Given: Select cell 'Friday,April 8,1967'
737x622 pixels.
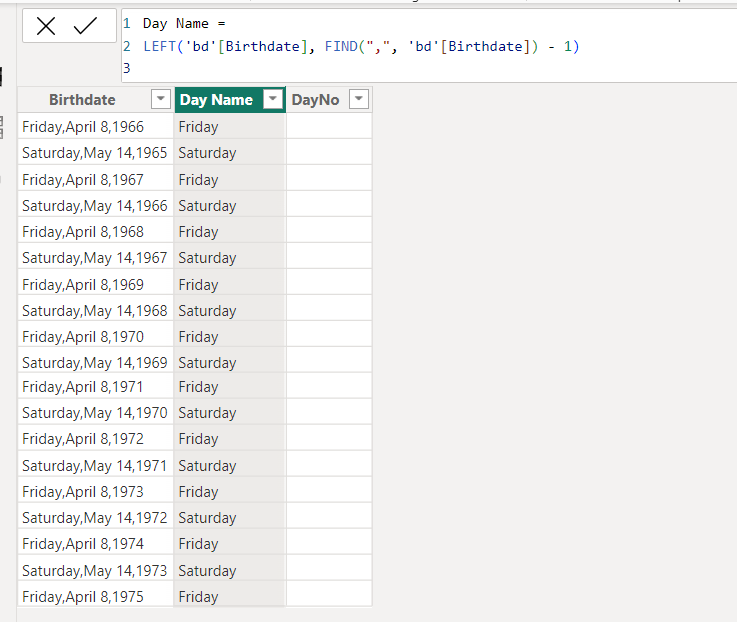Looking at the screenshot, I should tap(96, 179).
